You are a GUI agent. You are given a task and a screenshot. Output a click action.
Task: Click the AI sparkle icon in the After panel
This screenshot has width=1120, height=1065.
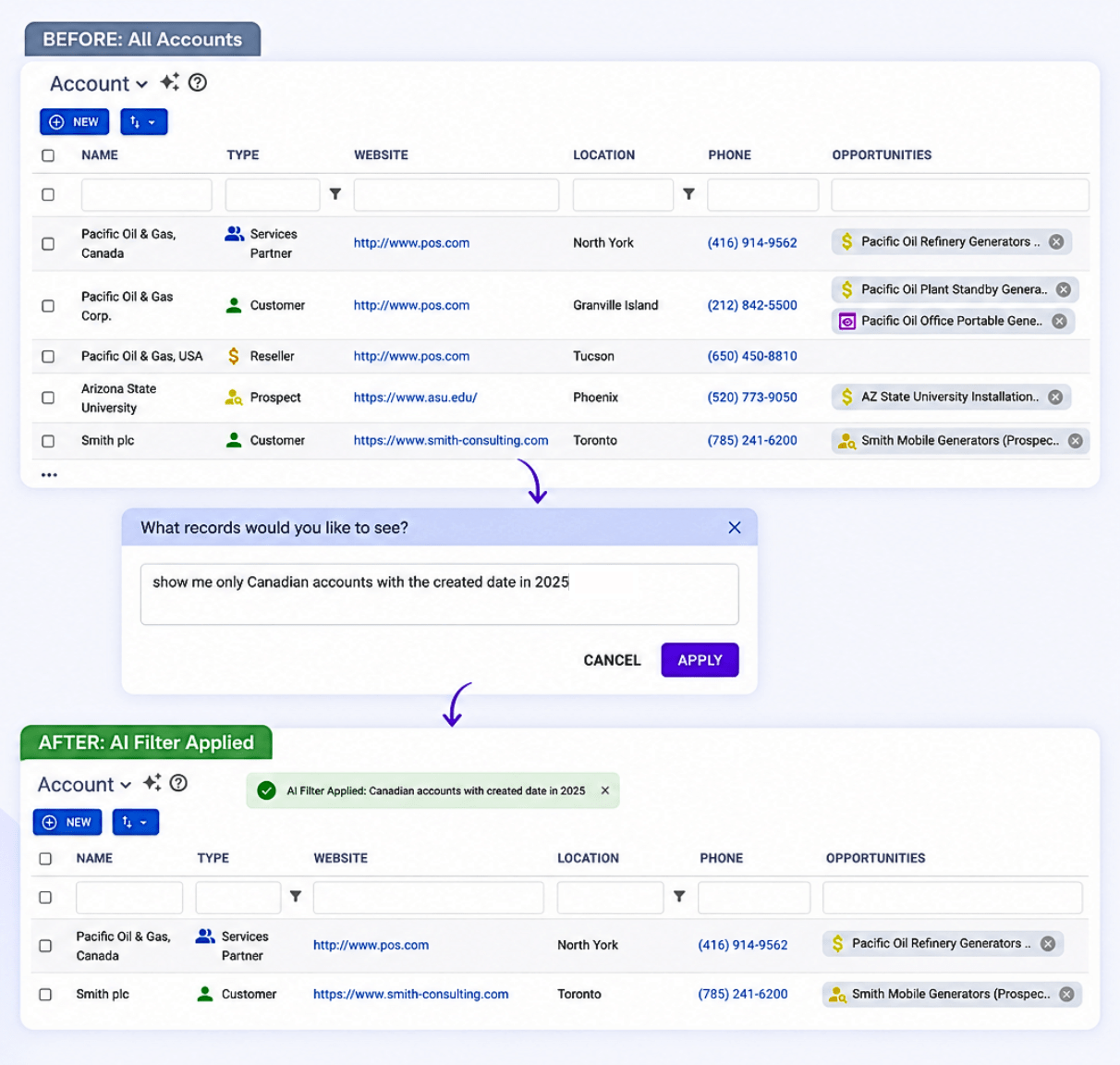click(152, 783)
